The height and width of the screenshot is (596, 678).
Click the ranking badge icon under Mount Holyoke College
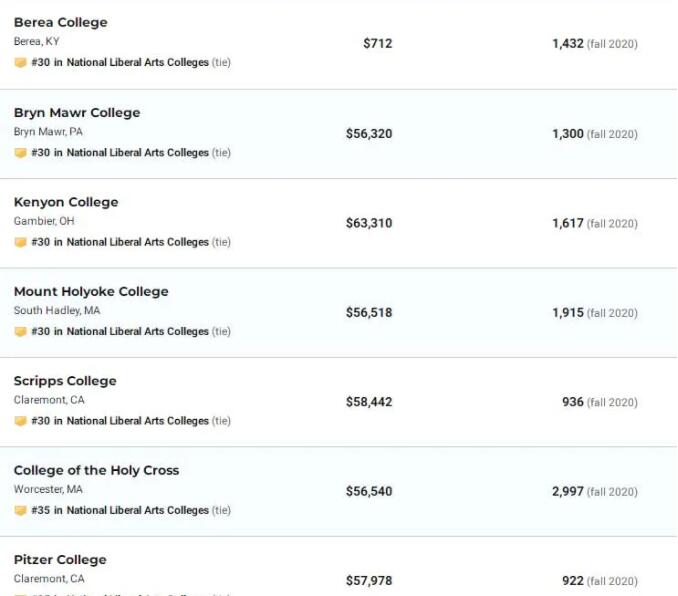pyautogui.click(x=20, y=332)
